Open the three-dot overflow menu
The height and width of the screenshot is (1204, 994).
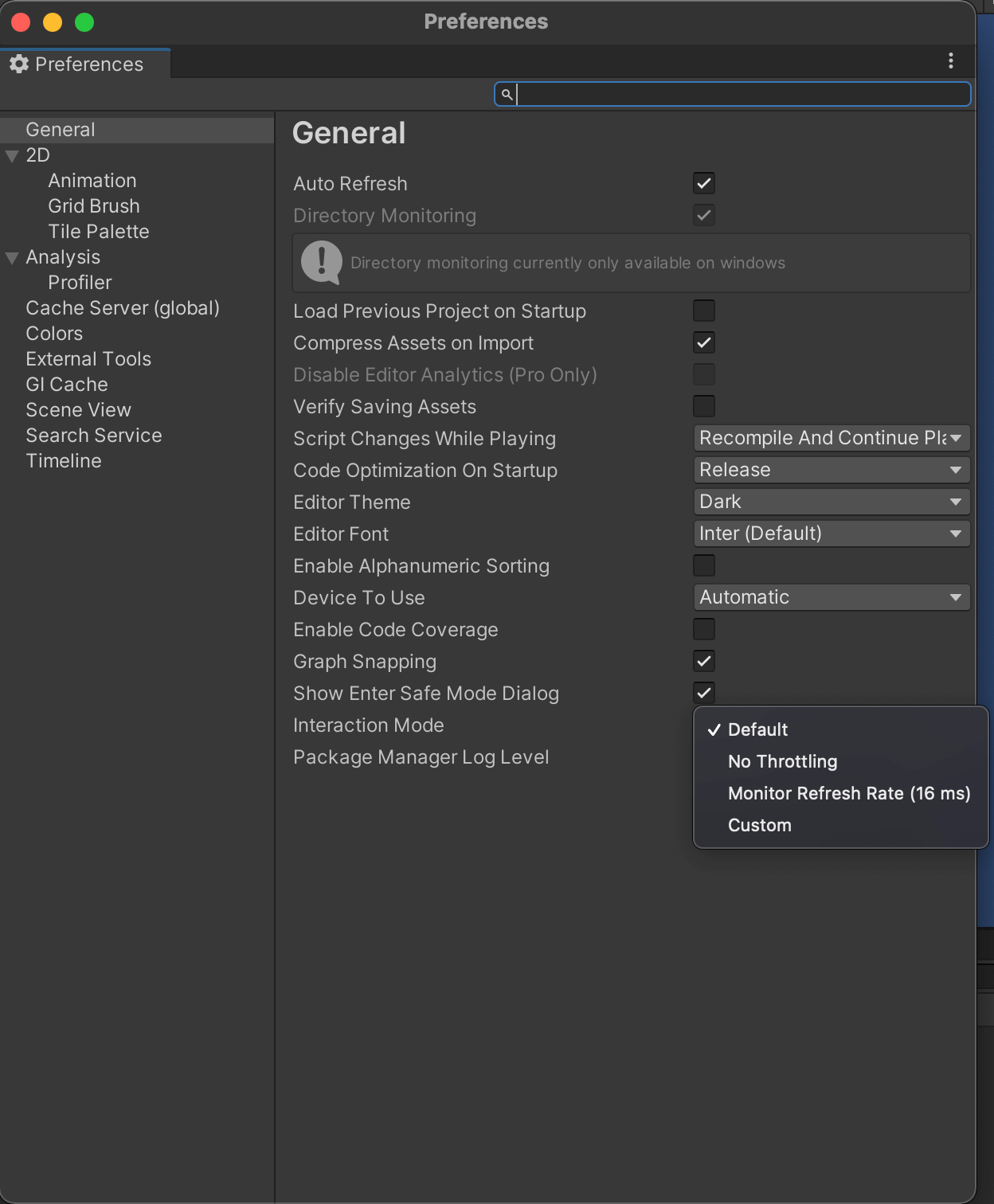coord(950,60)
